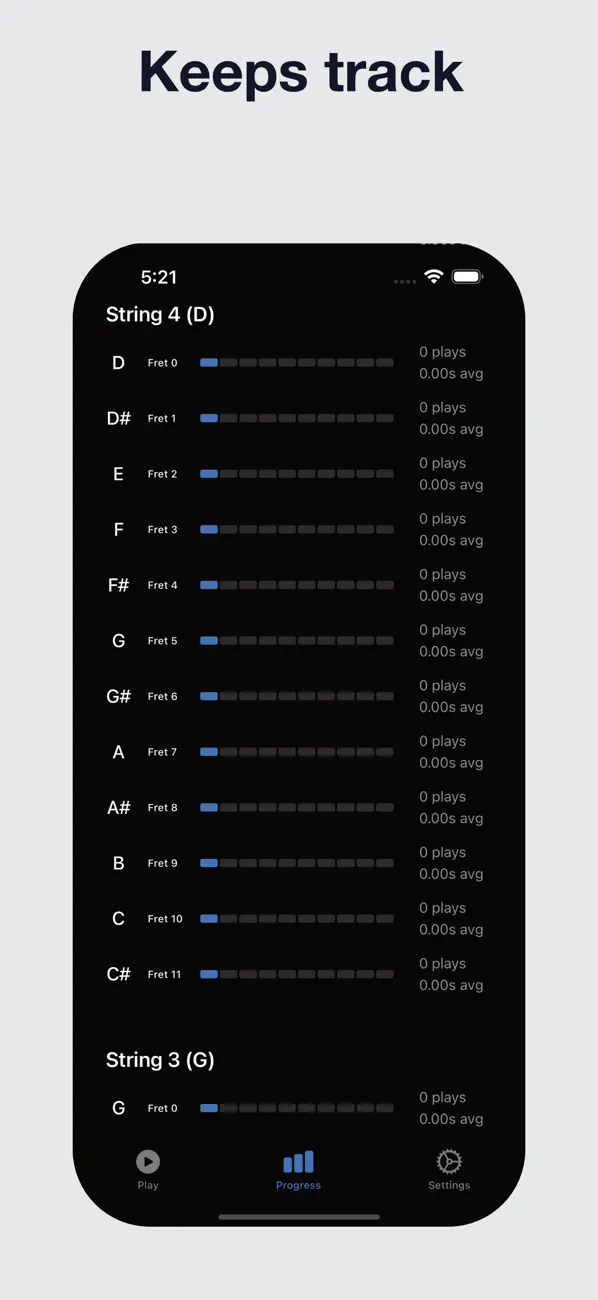Tap the progress bar for A Fret 7

297,751
